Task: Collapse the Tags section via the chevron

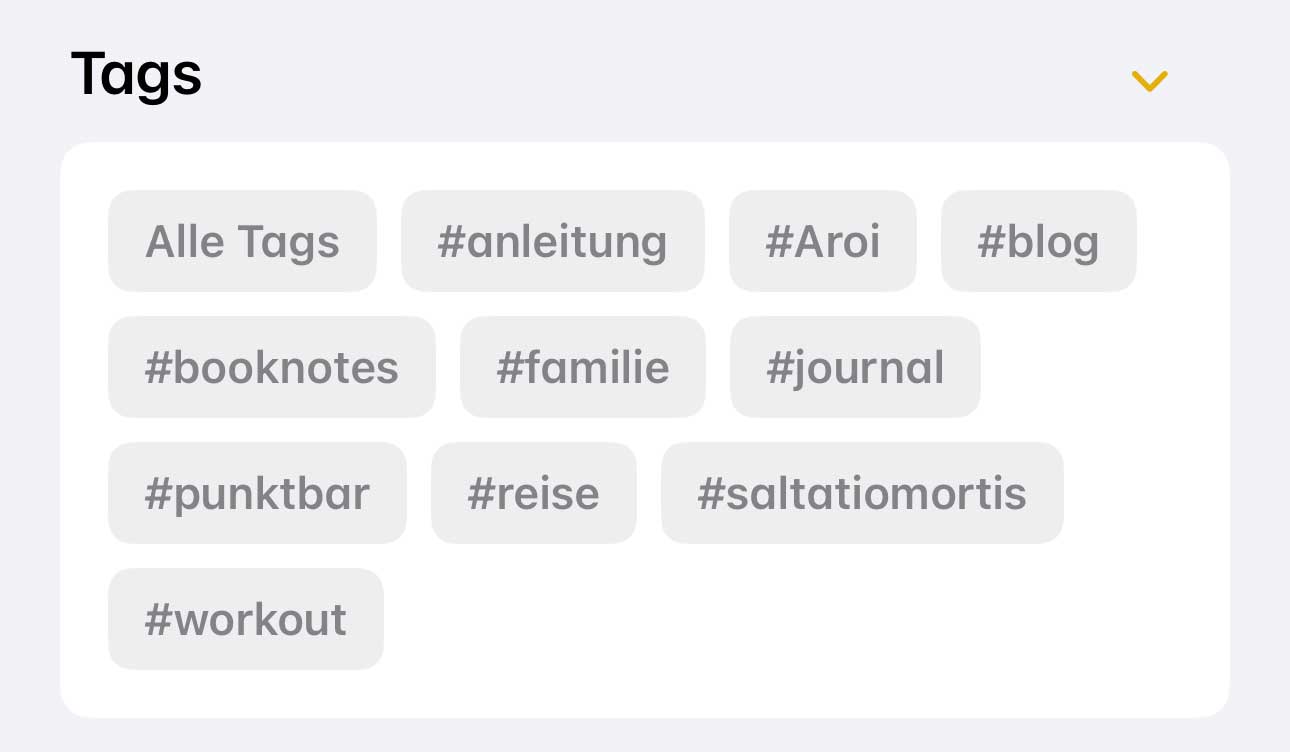Action: [1148, 81]
